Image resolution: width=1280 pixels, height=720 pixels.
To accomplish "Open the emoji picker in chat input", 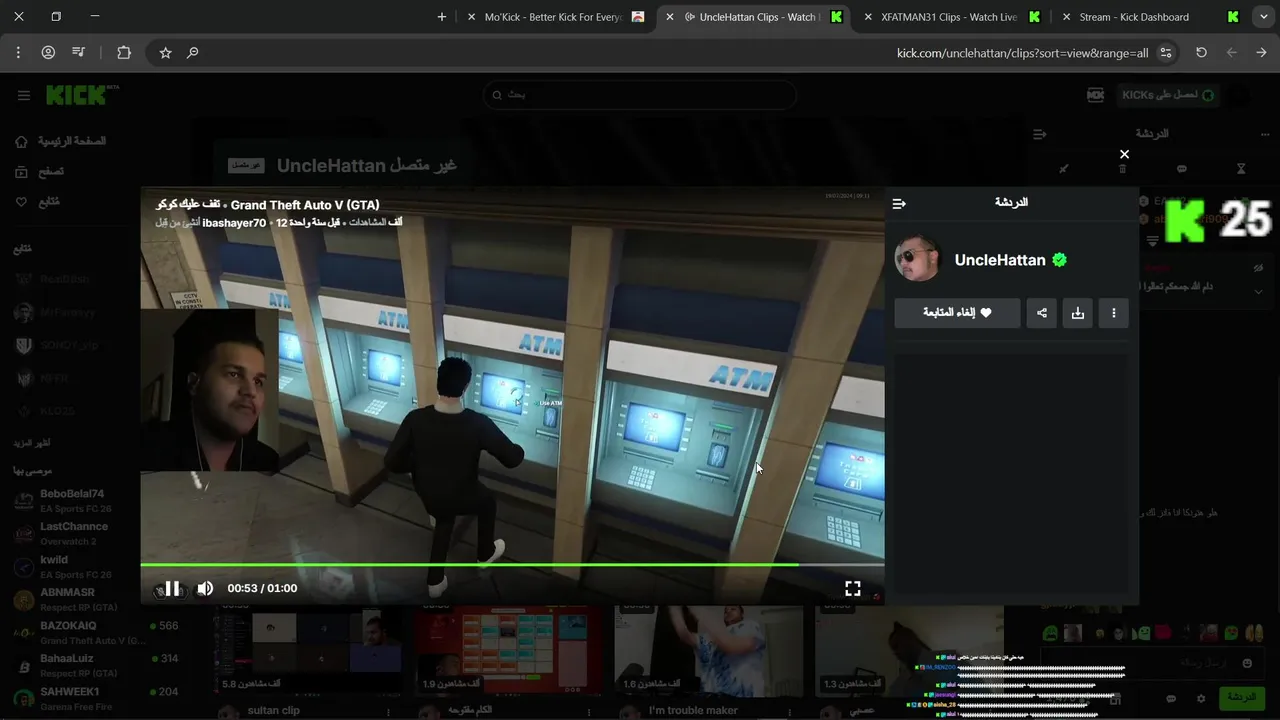I will tap(1247, 663).
